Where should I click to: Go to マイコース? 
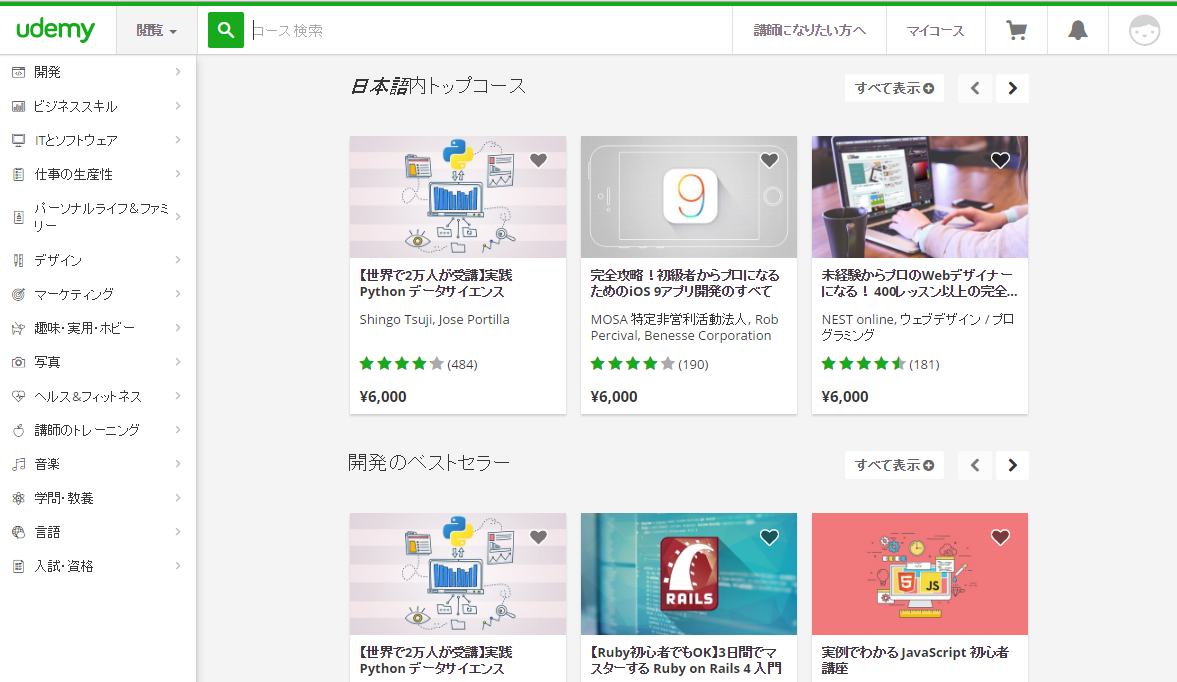click(935, 31)
